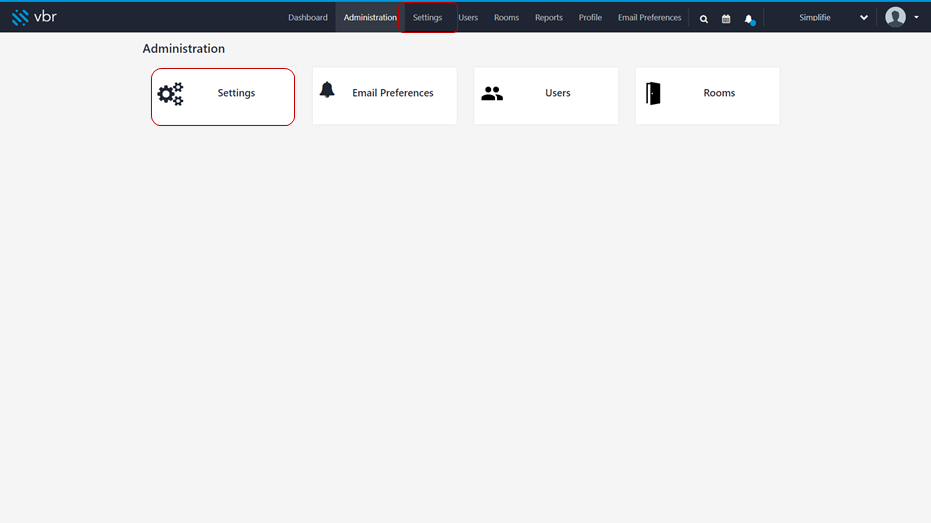The height and width of the screenshot is (523, 931).
Task: Open the Rooms card label
Action: (719, 93)
